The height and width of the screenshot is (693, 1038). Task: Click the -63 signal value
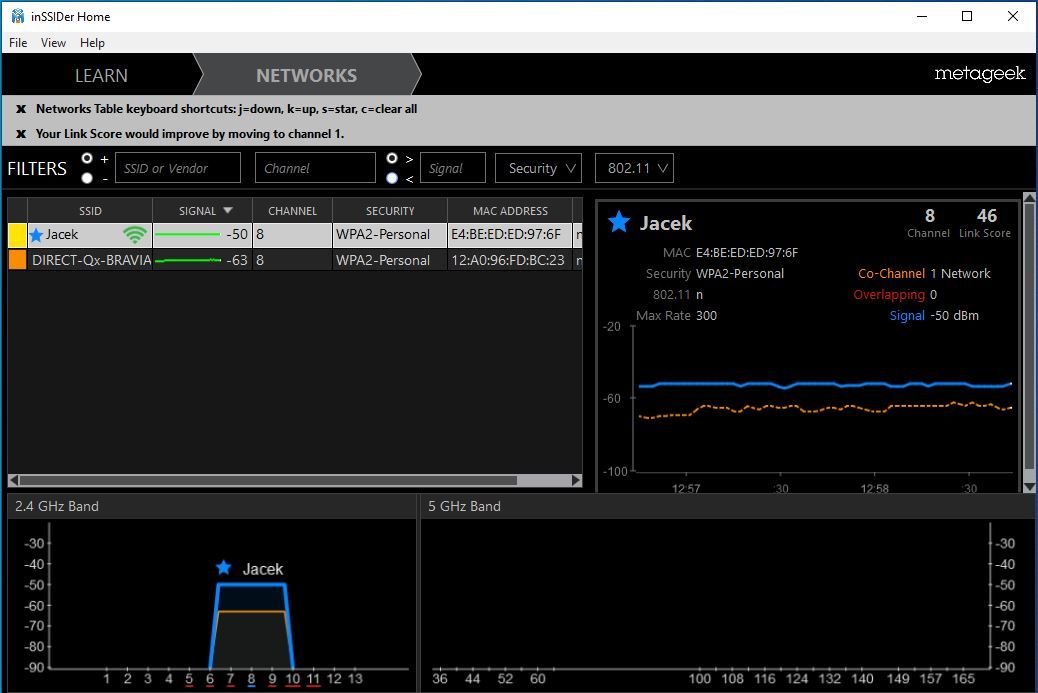point(236,260)
